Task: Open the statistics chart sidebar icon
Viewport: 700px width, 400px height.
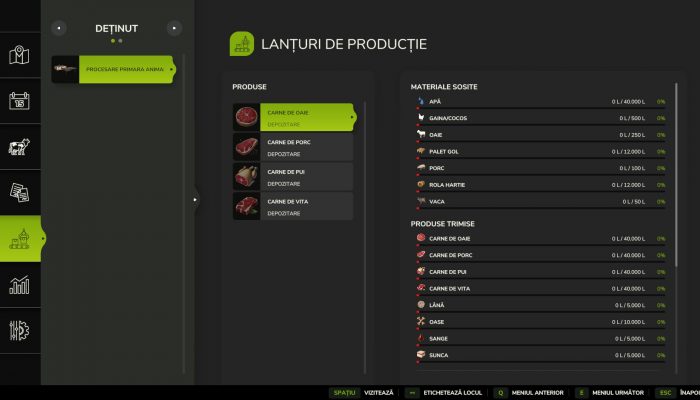Action: [19, 285]
